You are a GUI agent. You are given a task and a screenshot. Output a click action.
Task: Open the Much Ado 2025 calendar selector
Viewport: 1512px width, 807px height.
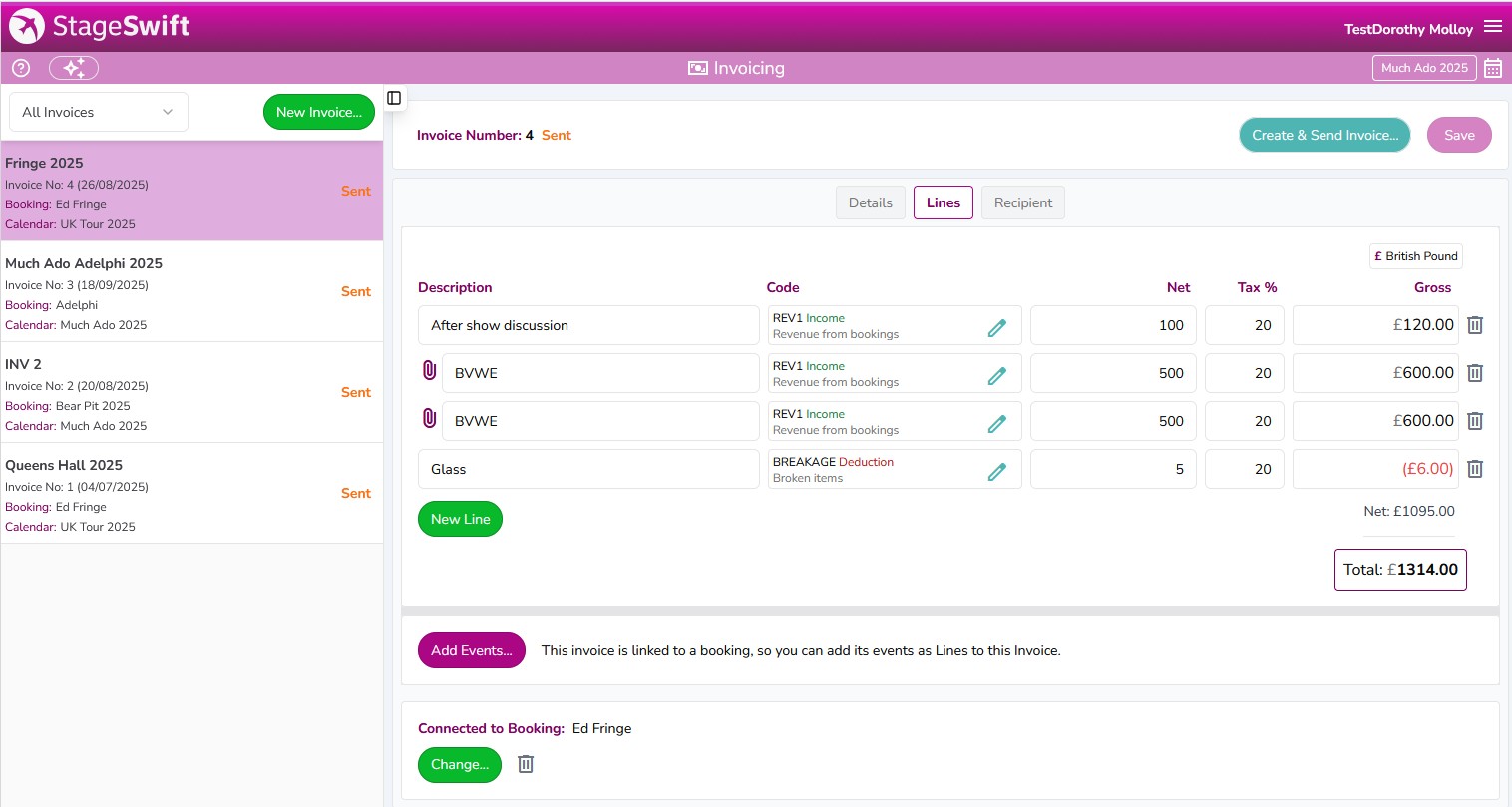point(1424,68)
